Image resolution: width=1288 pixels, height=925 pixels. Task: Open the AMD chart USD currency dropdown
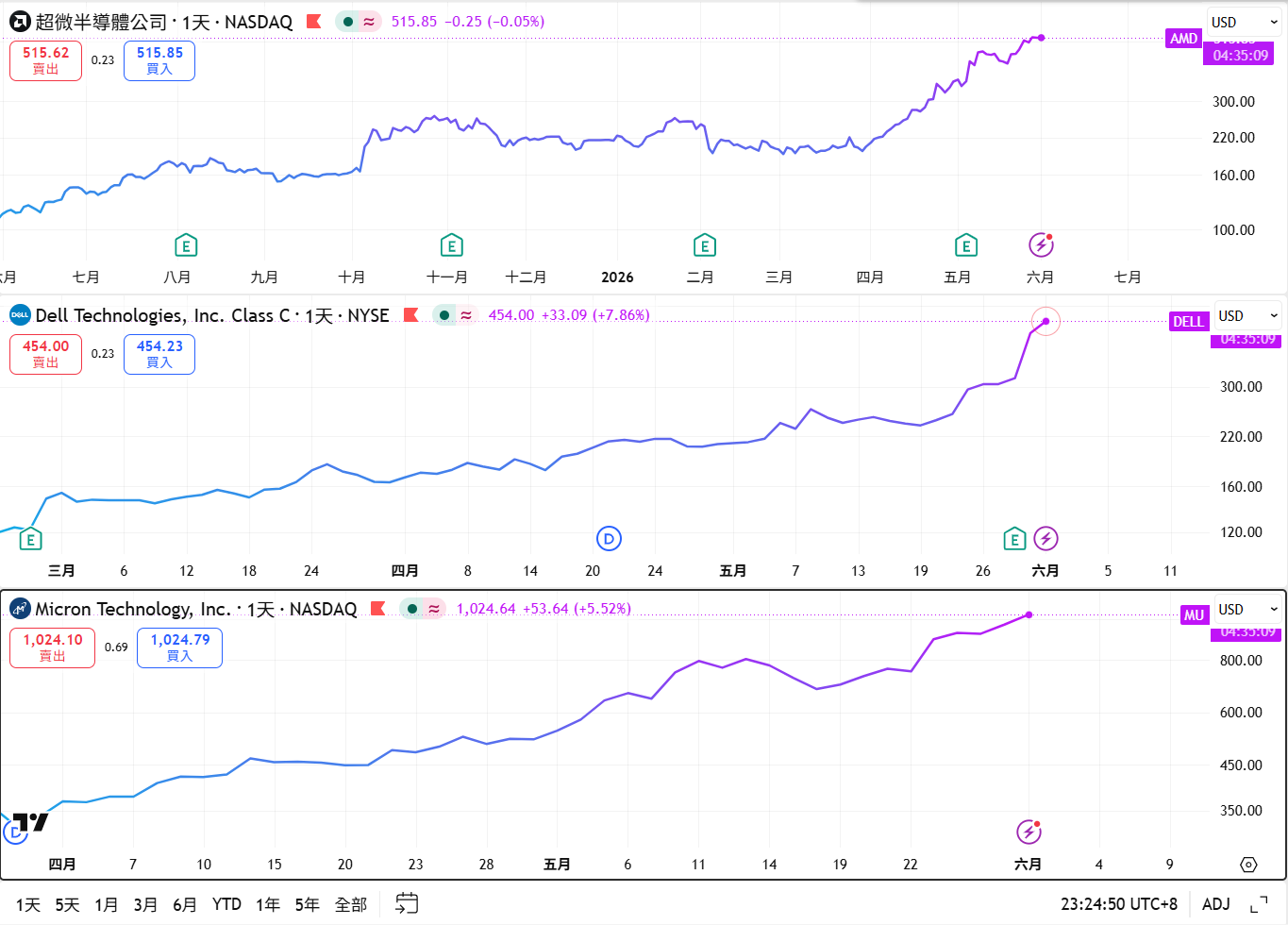click(x=1245, y=22)
